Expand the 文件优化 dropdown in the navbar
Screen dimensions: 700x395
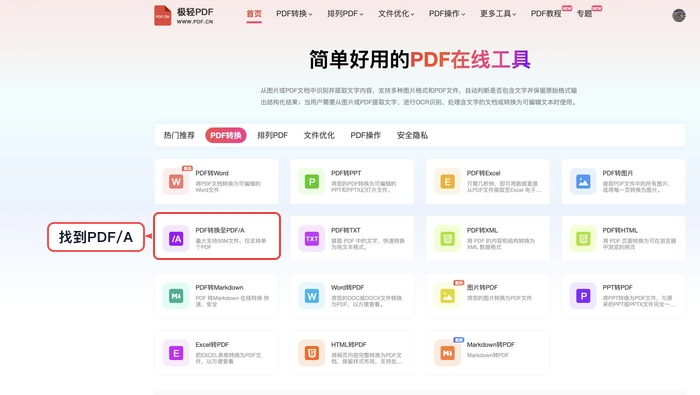point(396,14)
